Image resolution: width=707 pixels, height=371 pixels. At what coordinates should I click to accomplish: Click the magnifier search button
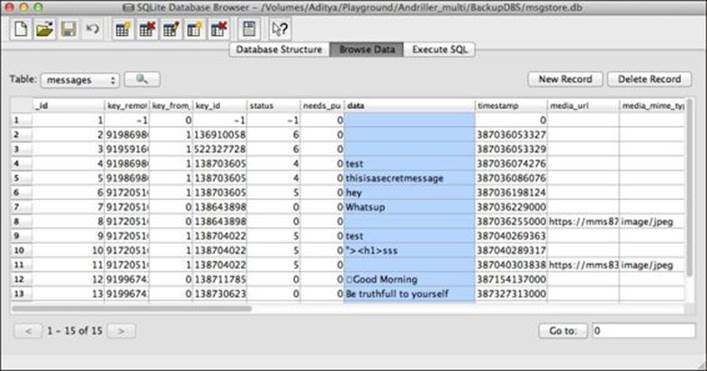(142, 79)
